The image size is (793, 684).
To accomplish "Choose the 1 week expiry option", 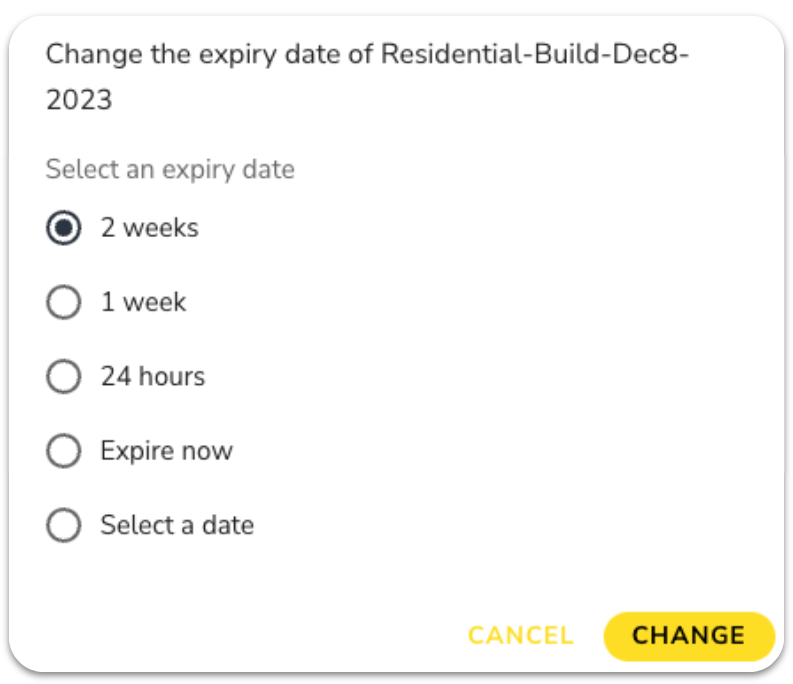I will click(64, 302).
